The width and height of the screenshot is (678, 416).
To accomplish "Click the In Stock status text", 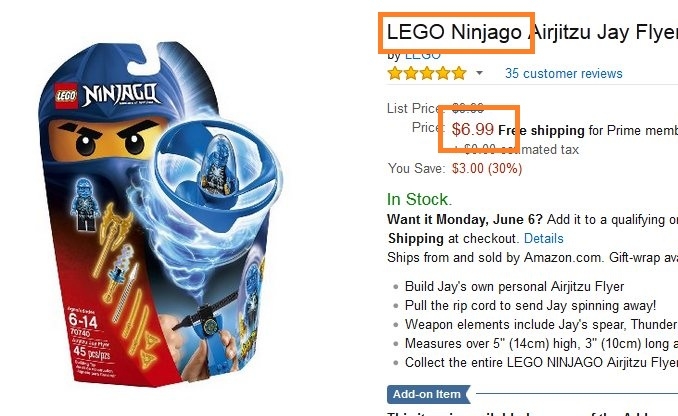I will [419, 199].
